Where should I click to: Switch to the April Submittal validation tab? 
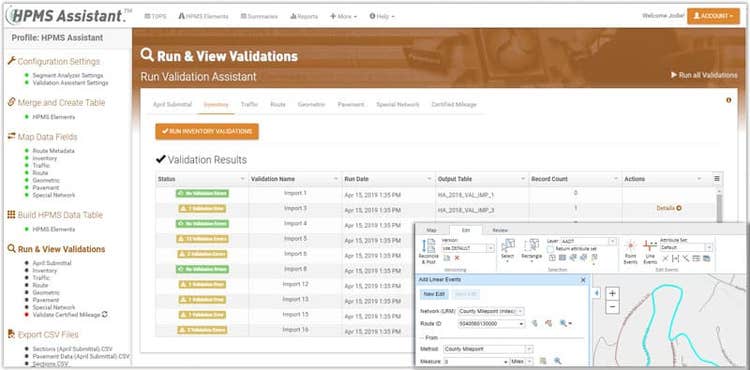coord(172,104)
